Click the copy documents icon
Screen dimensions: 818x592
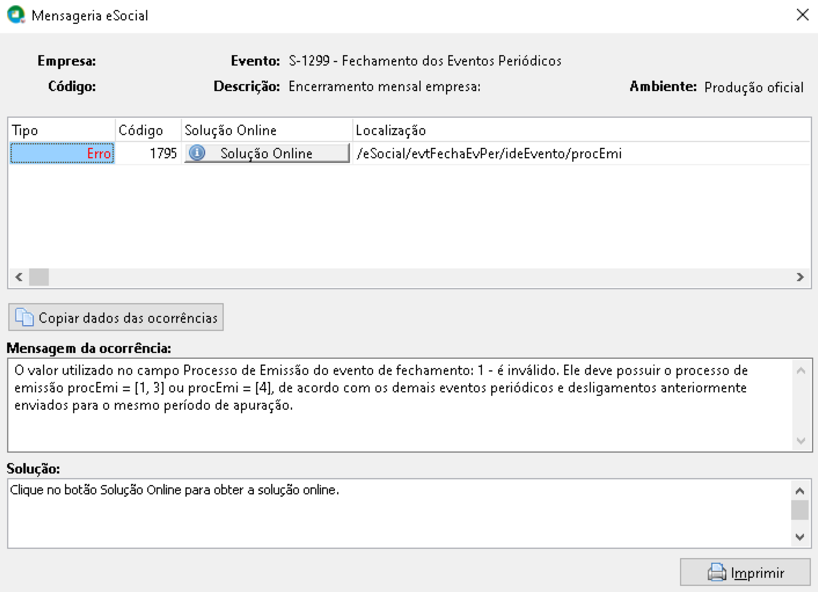(x=24, y=317)
